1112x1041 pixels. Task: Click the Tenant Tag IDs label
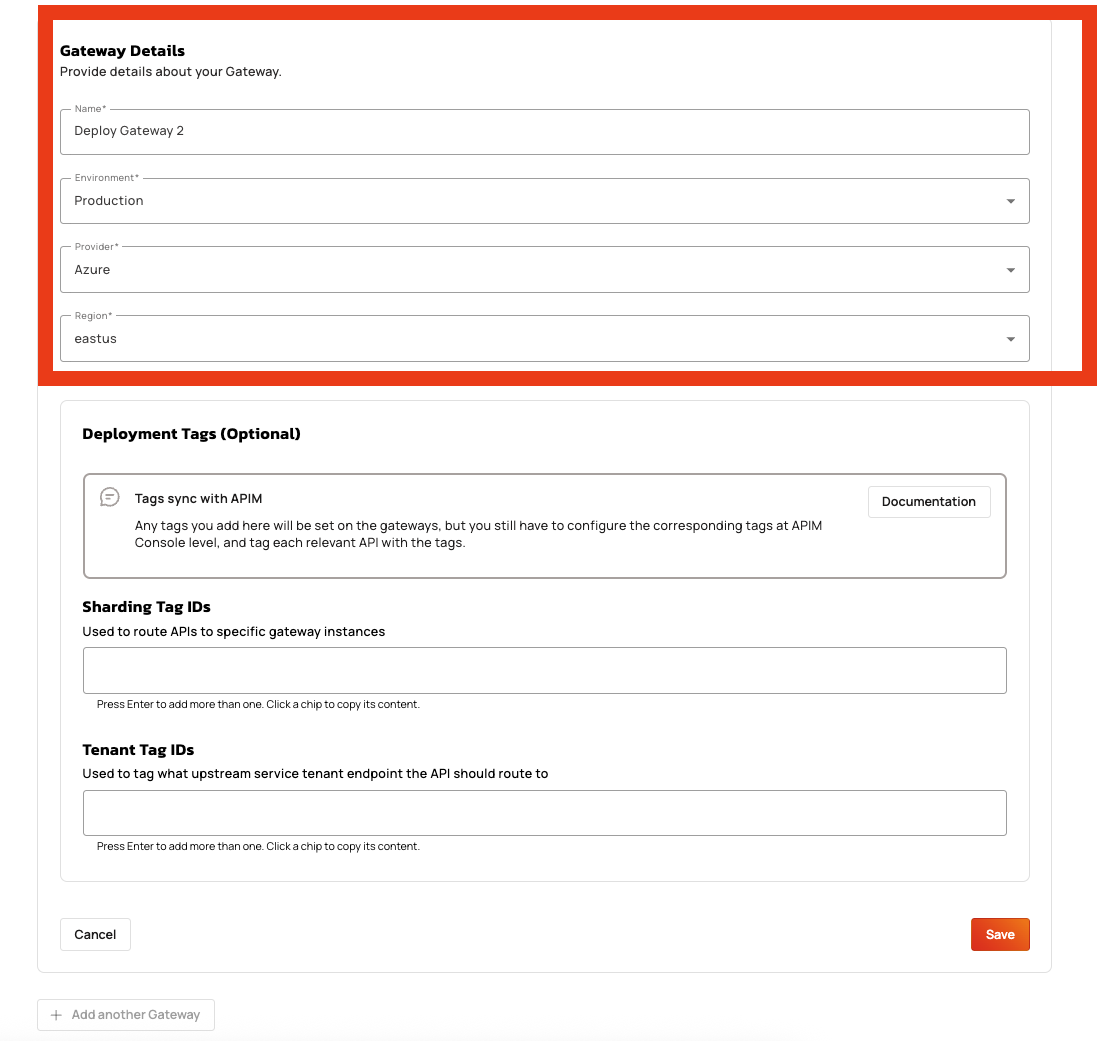click(x=138, y=750)
